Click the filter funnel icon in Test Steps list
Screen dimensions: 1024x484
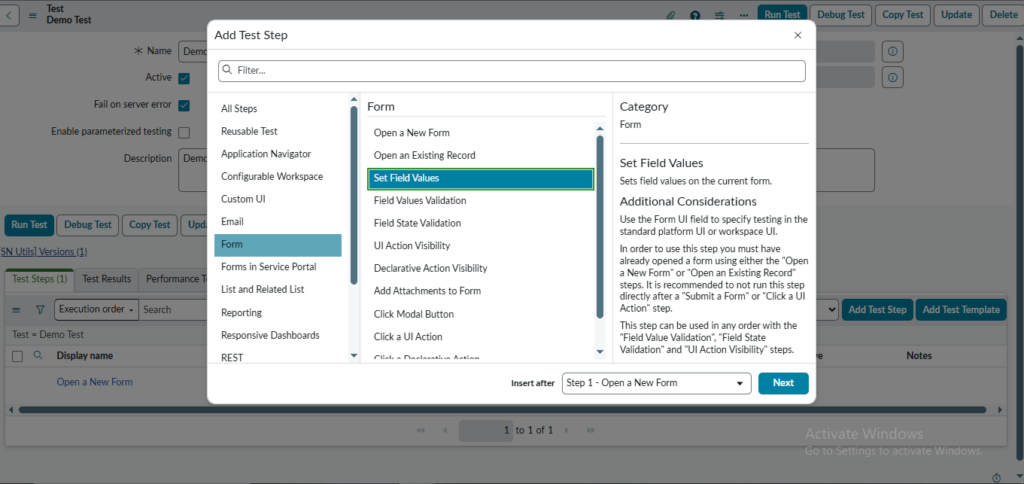[x=40, y=310]
